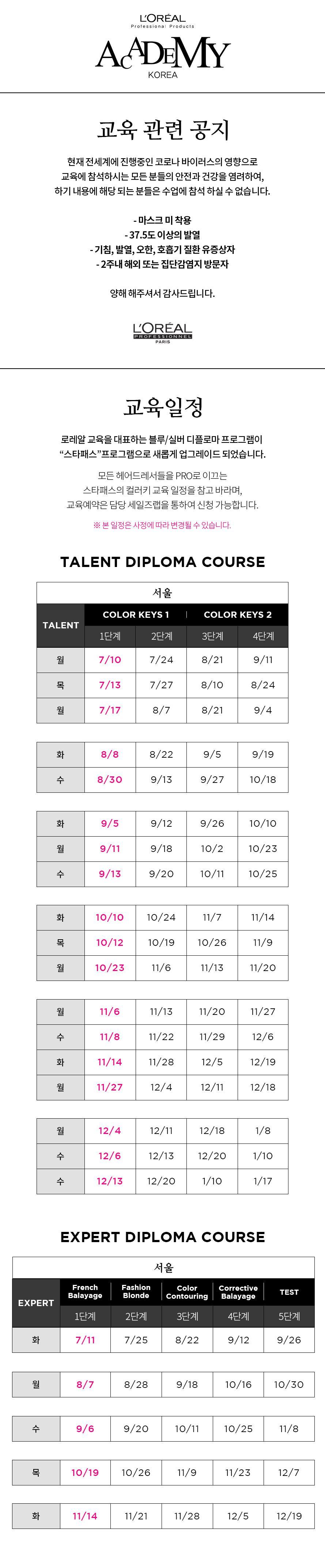Viewport: 325px width, 1568px height.
Task: Click the 12/19 final test date
Action: (x=289, y=1516)
